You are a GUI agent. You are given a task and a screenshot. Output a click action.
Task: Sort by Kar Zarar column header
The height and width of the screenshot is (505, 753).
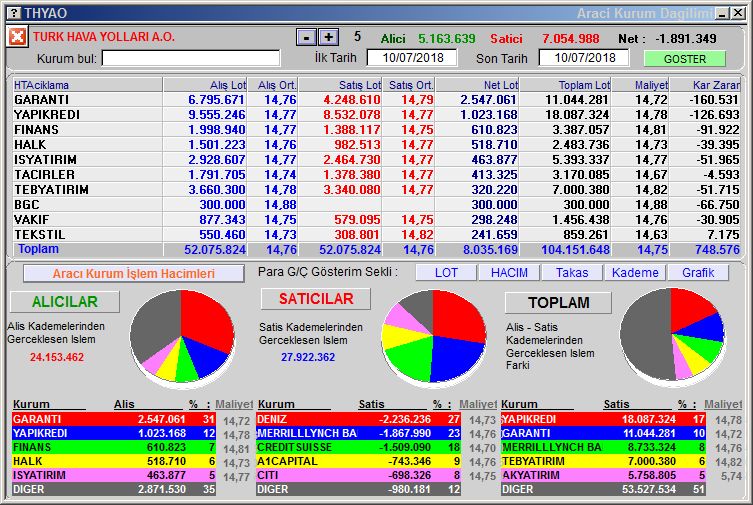click(x=705, y=85)
